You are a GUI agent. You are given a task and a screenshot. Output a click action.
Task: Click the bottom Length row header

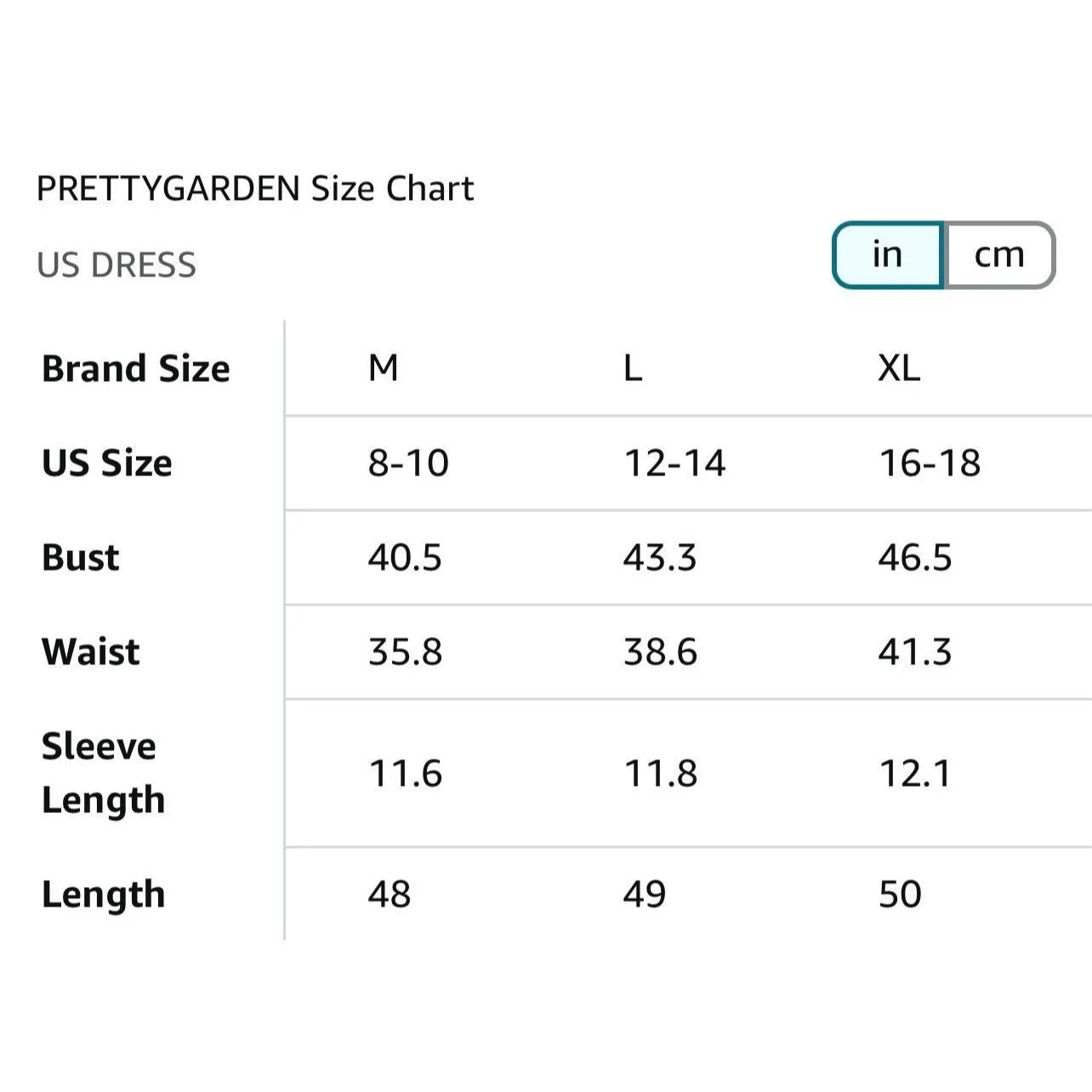103,894
